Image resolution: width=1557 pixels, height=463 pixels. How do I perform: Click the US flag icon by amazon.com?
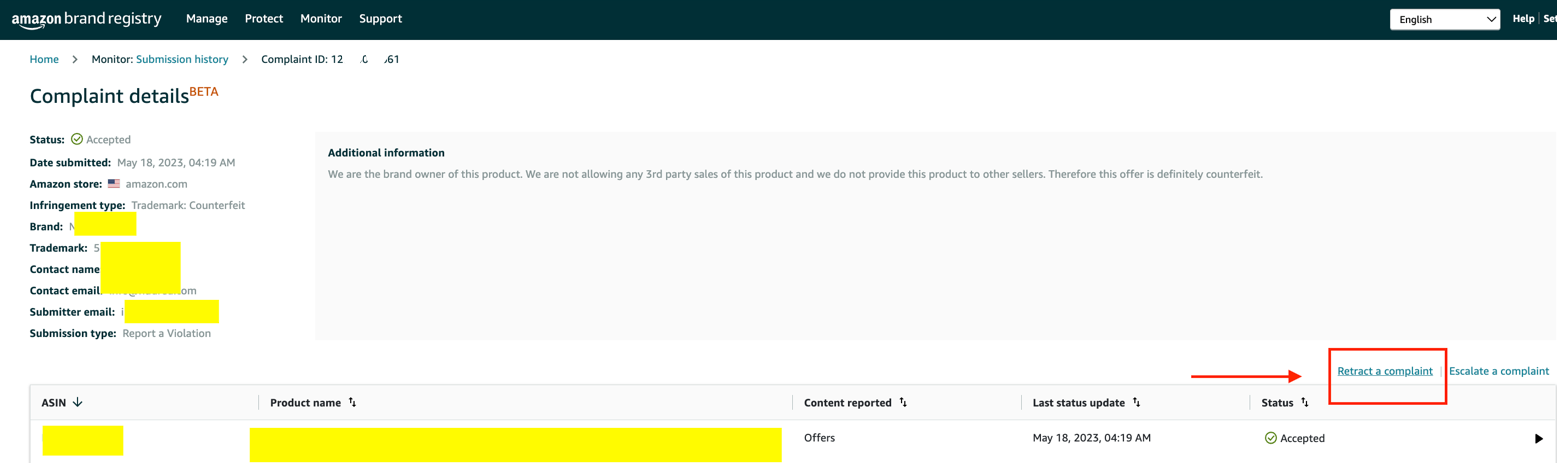point(114,184)
